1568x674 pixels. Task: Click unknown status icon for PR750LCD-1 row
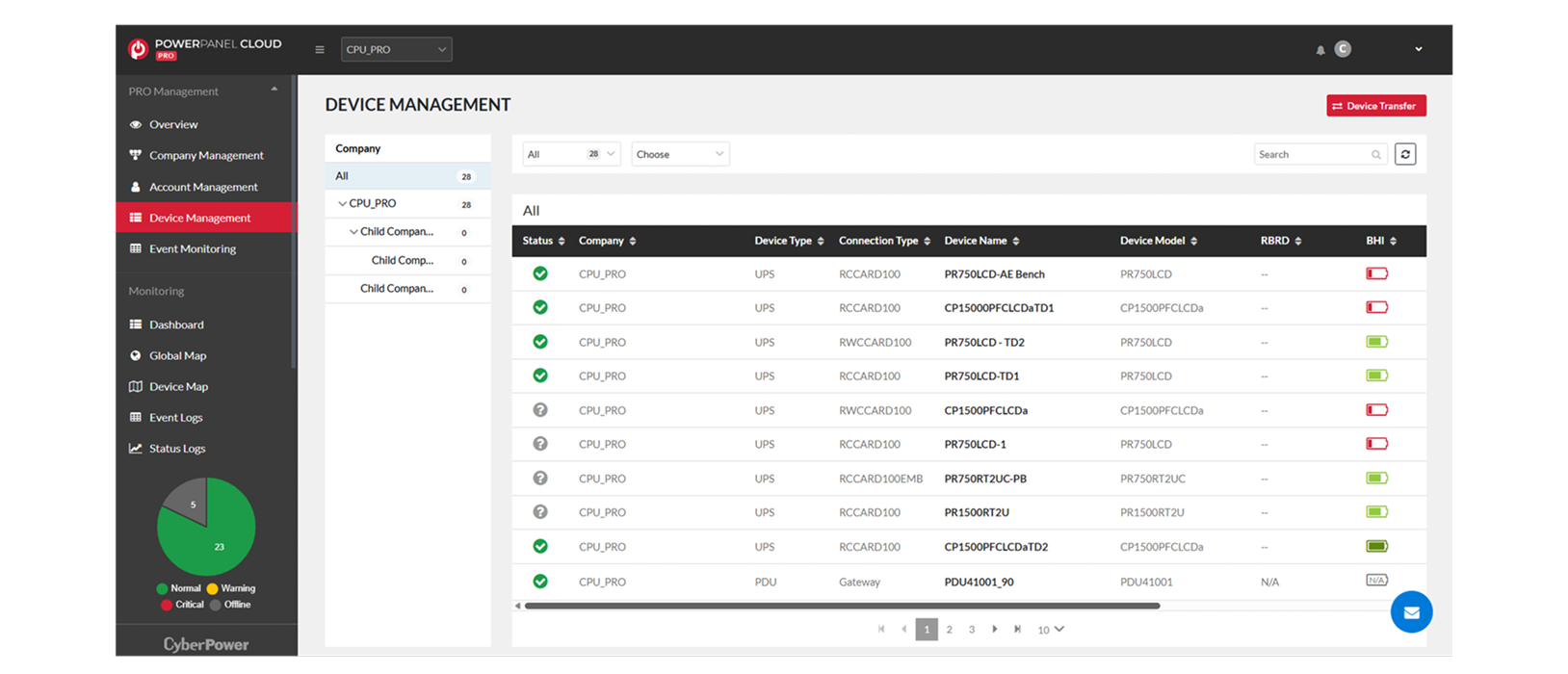click(540, 444)
